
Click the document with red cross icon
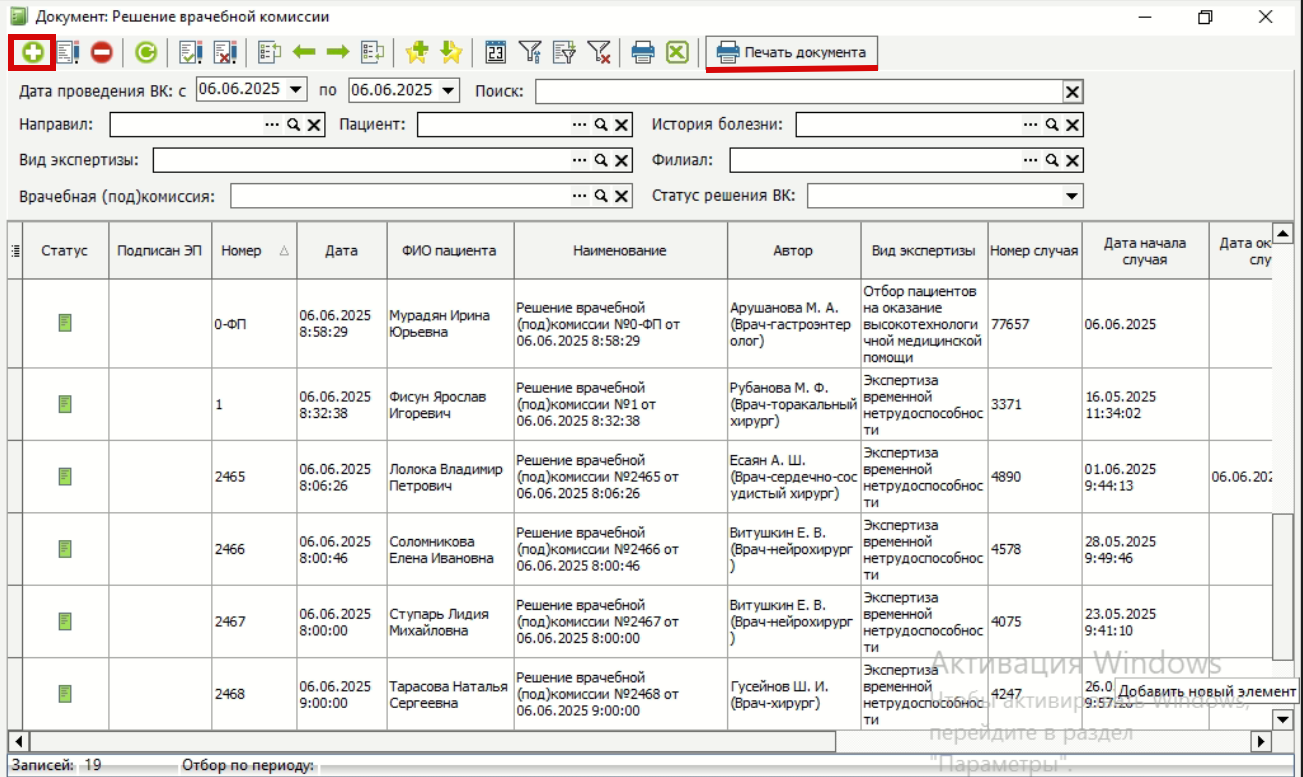click(x=224, y=53)
